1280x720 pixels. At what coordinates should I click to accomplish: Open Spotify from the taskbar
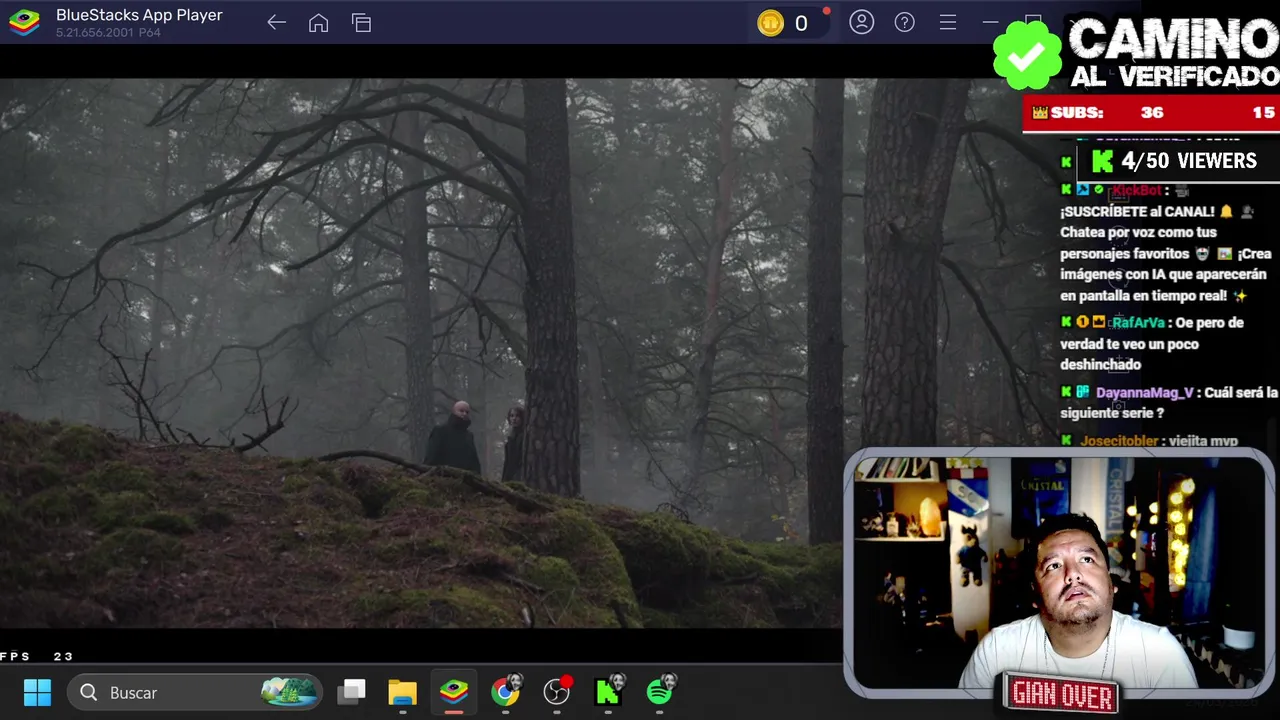tap(661, 691)
